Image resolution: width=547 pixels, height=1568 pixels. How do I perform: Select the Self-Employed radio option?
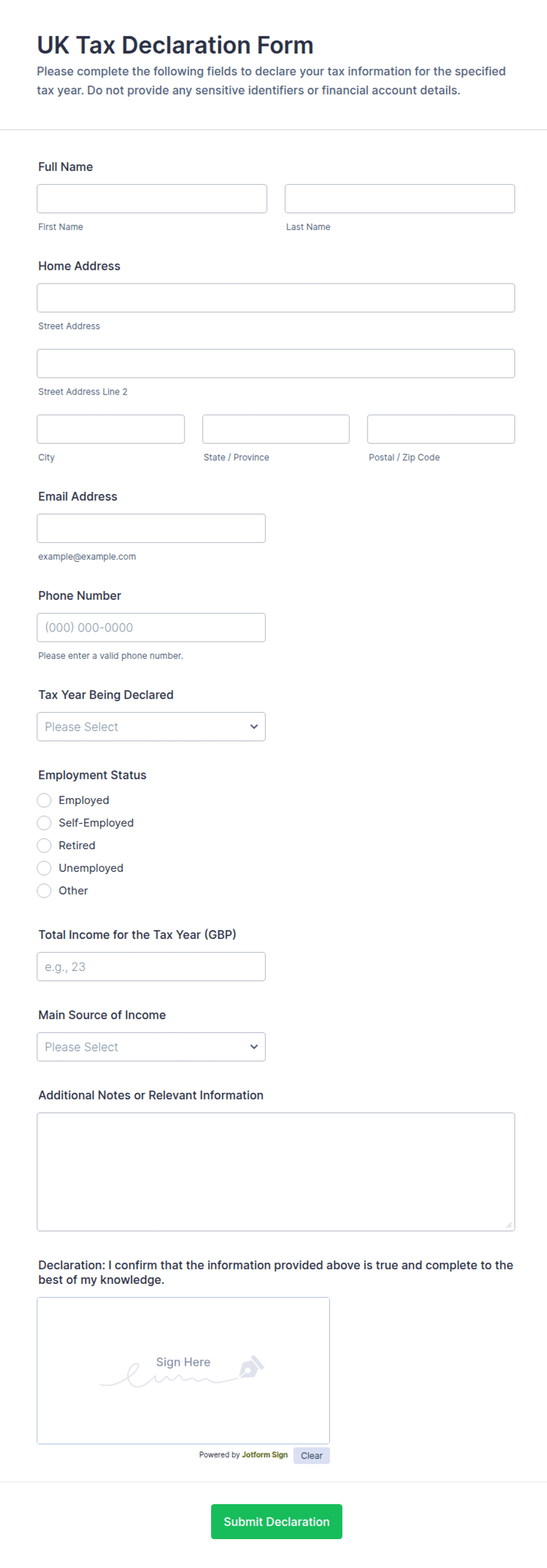(x=44, y=822)
